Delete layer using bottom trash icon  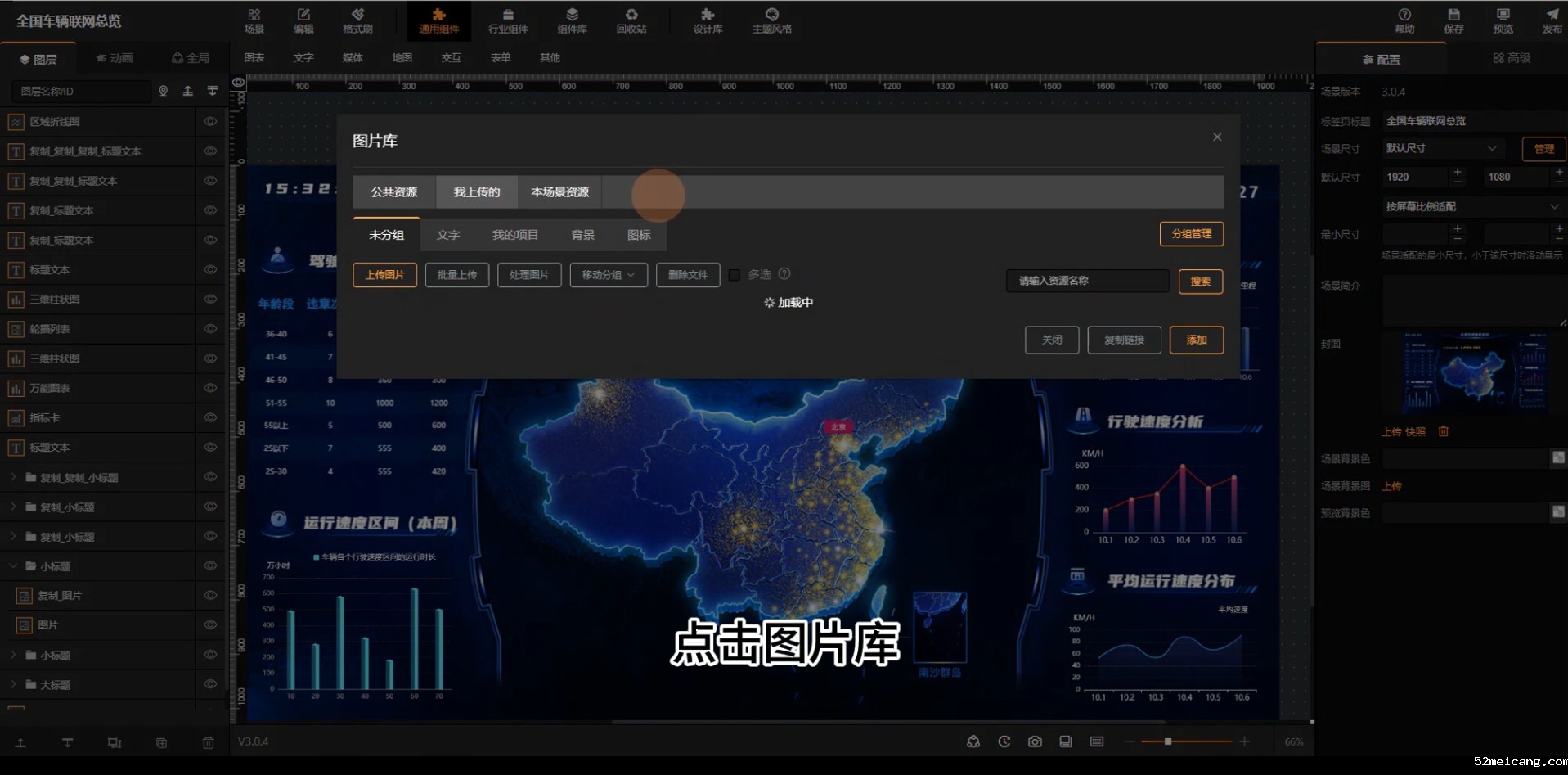[208, 743]
